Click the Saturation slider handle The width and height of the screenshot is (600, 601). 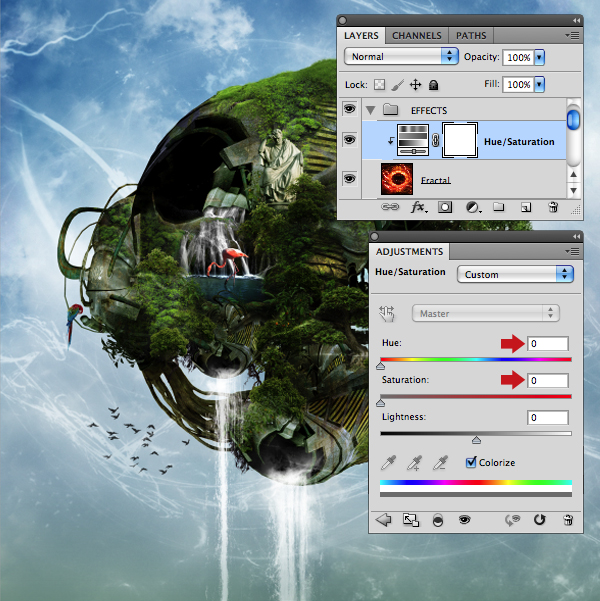(x=380, y=402)
